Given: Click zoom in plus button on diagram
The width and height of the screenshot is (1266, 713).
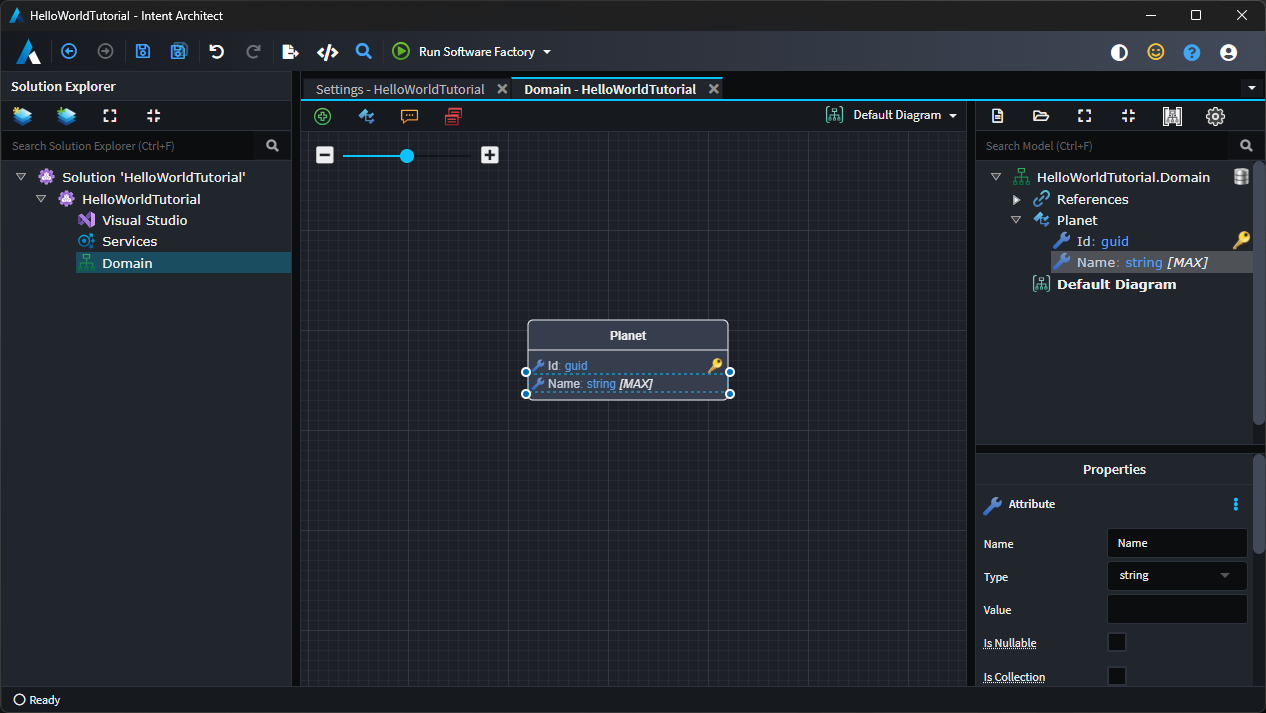Looking at the screenshot, I should point(489,155).
